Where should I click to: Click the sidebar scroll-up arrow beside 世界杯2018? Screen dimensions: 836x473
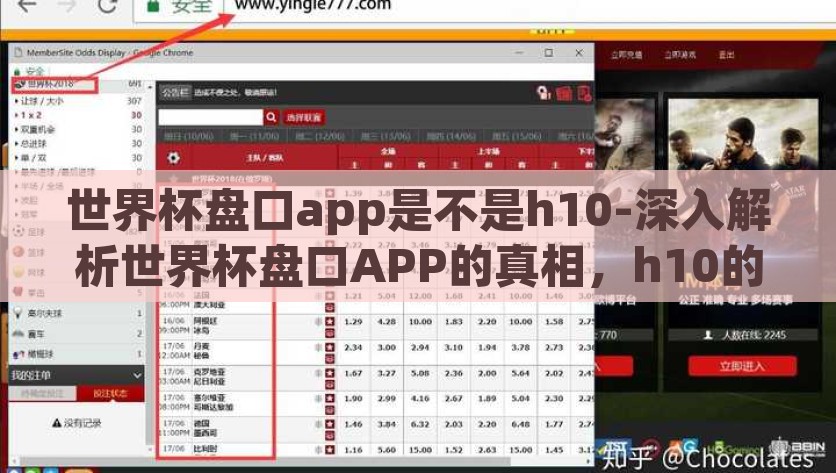click(x=150, y=86)
